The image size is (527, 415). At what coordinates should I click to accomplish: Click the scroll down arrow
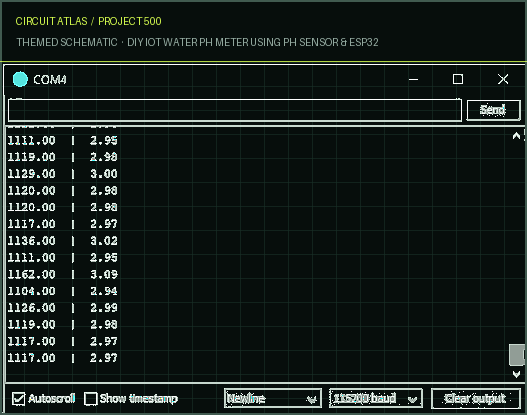[x=516, y=374]
